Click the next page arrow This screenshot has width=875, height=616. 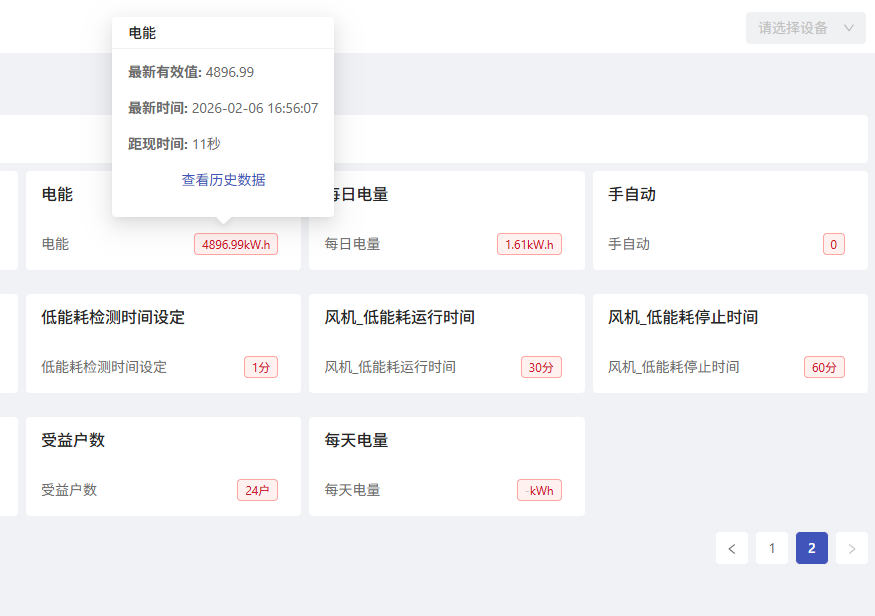[x=851, y=548]
